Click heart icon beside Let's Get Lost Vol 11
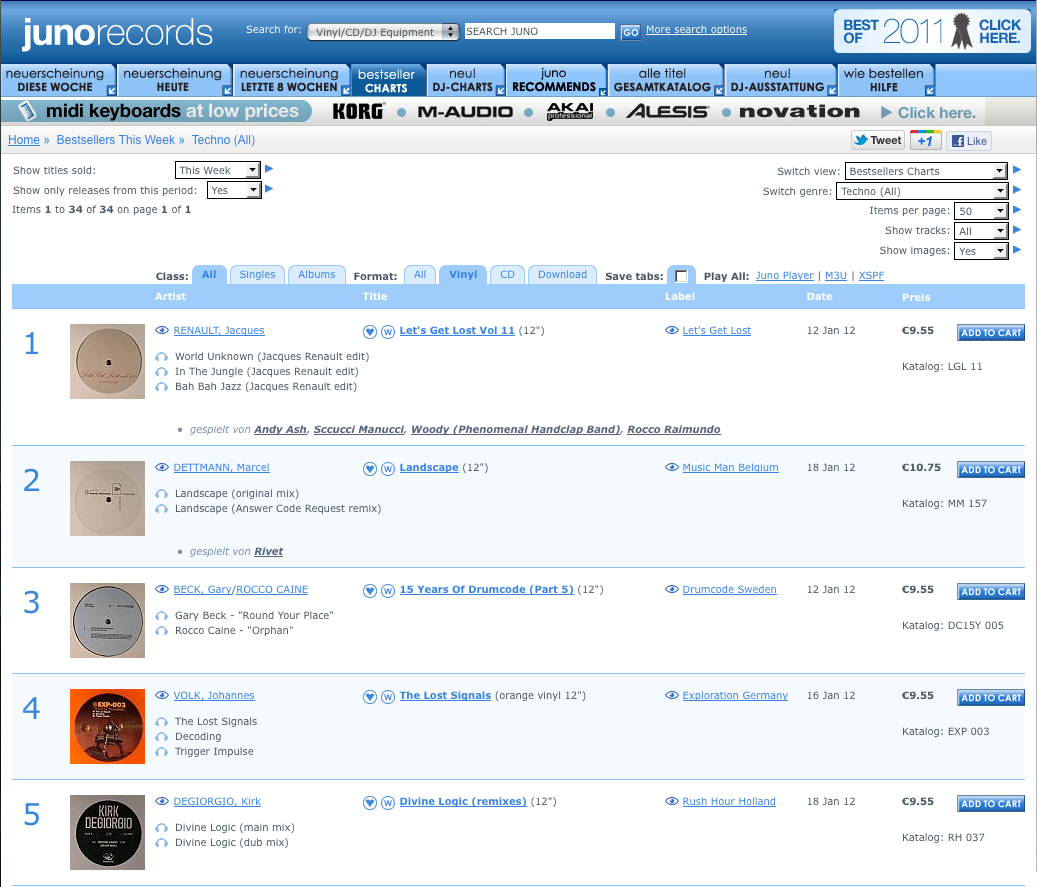 (369, 331)
